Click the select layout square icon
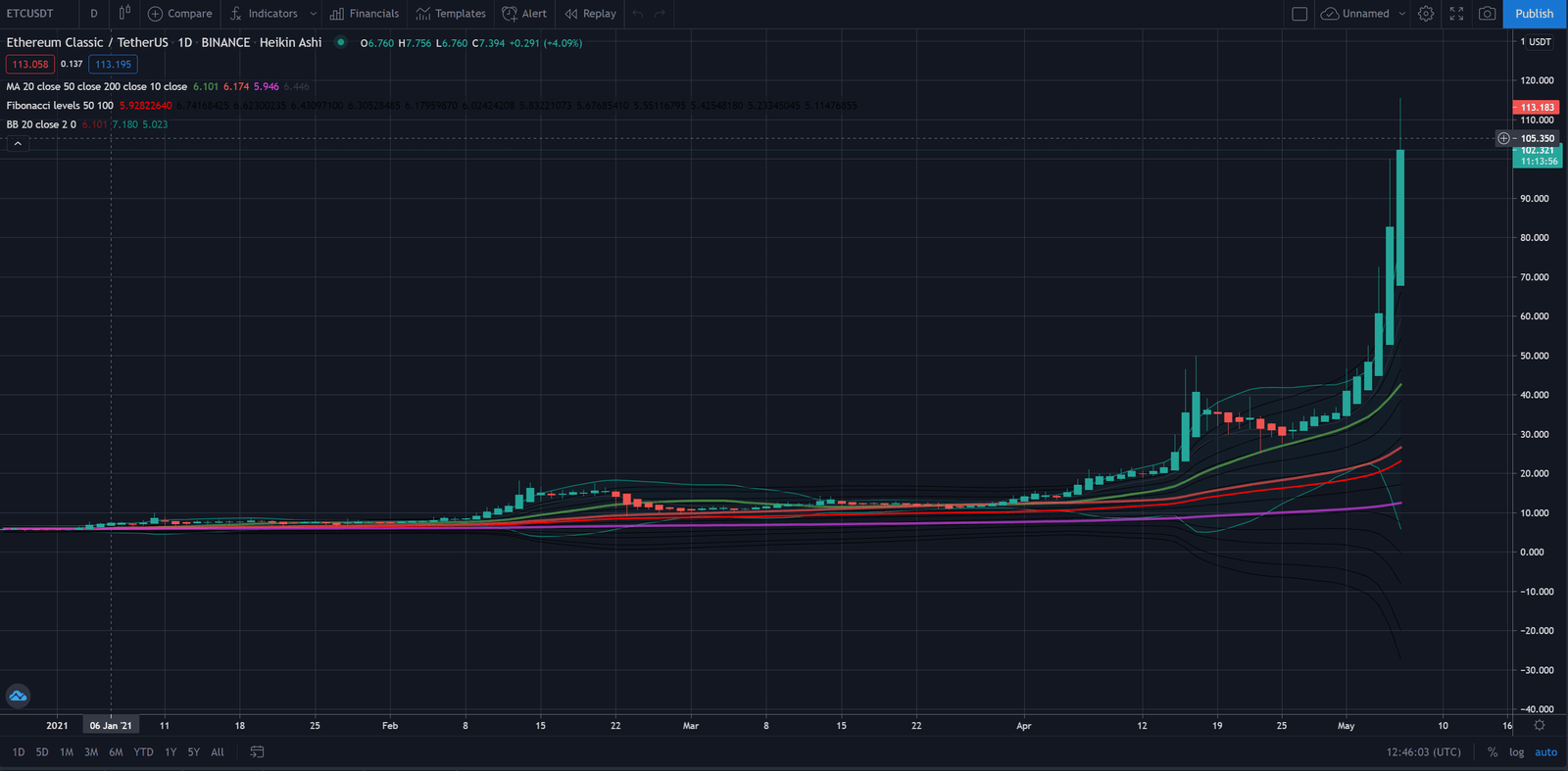The image size is (1568, 771). 1299,14
